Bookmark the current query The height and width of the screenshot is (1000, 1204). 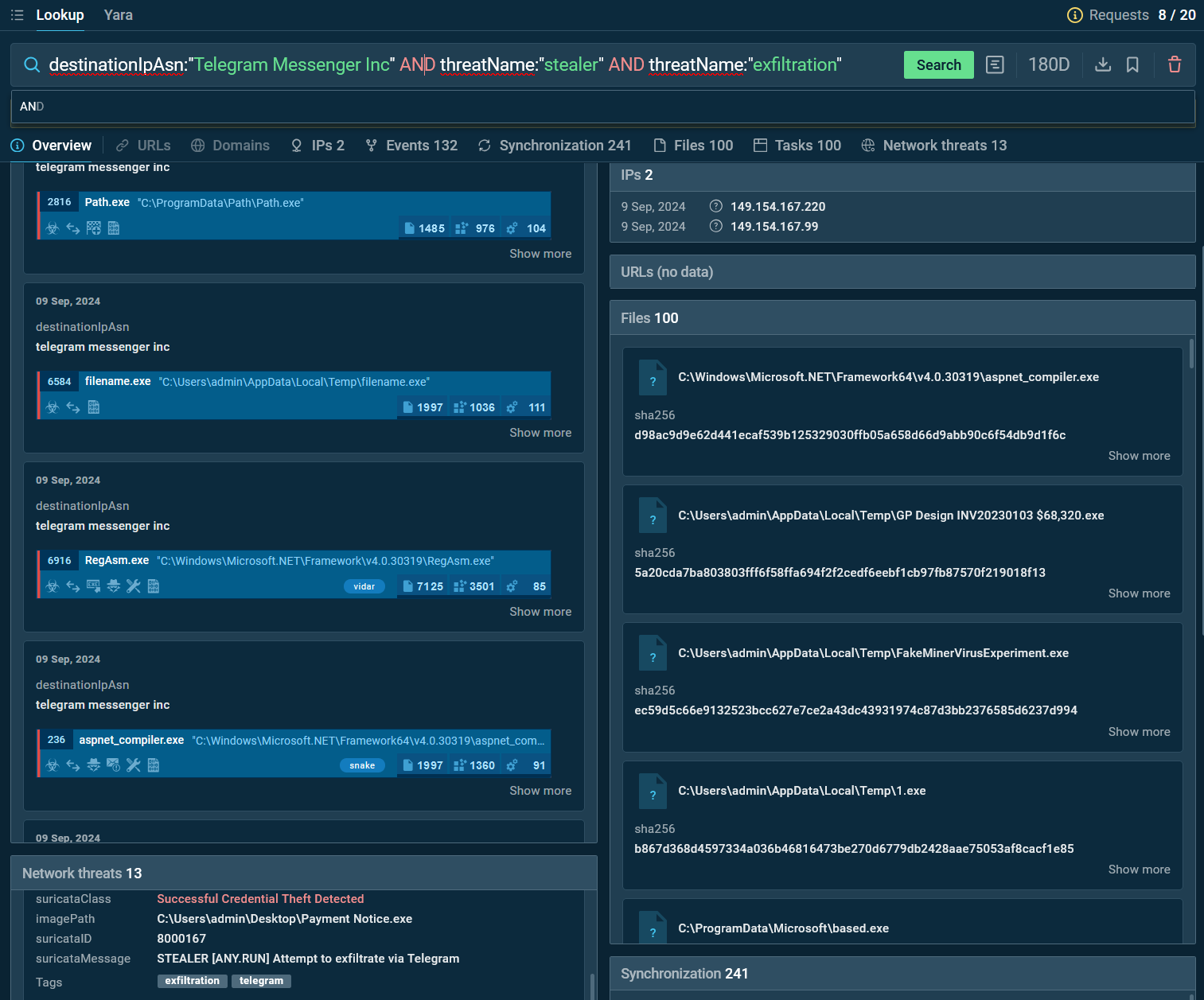[x=1132, y=64]
